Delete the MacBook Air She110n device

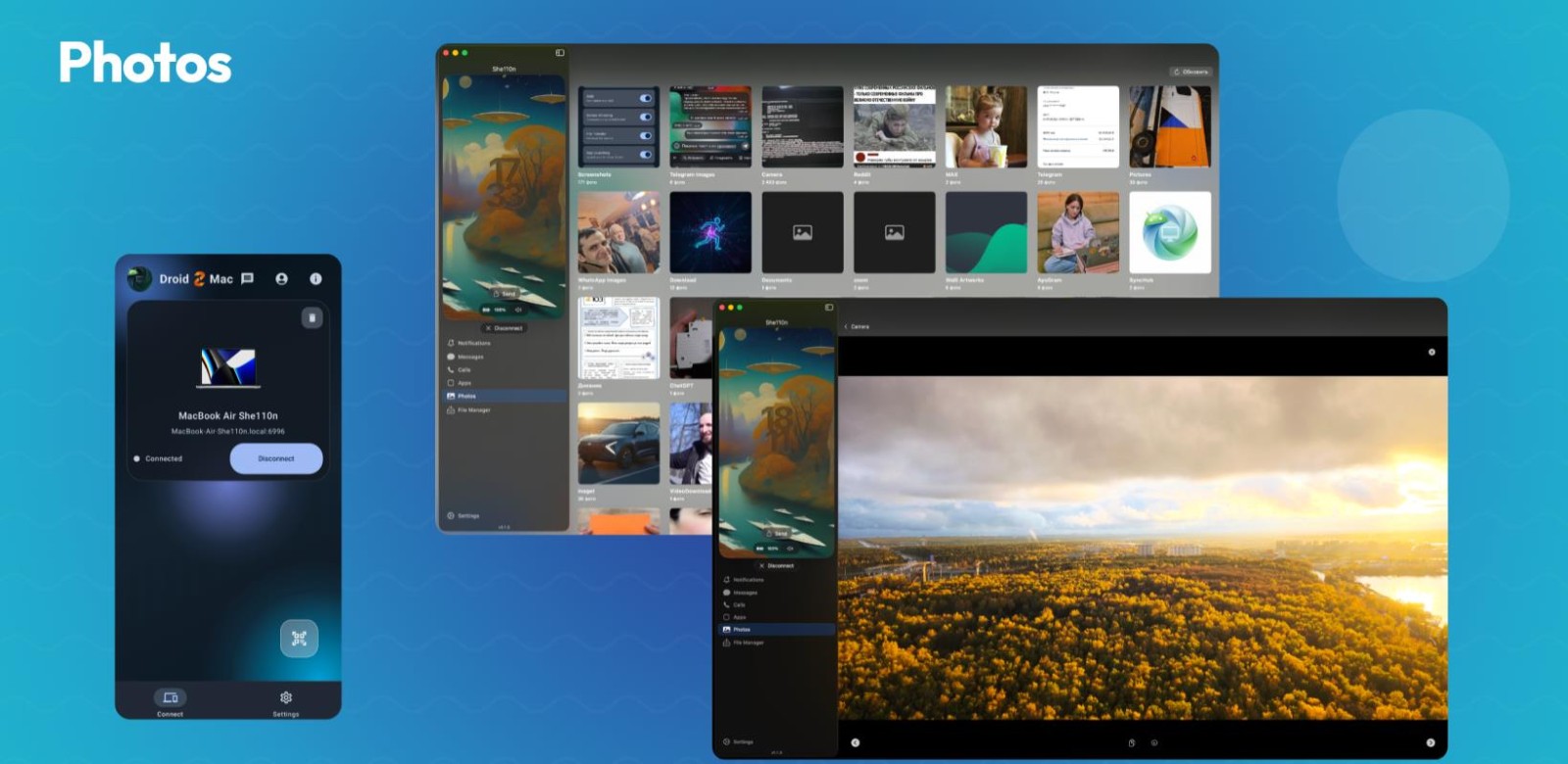point(312,317)
